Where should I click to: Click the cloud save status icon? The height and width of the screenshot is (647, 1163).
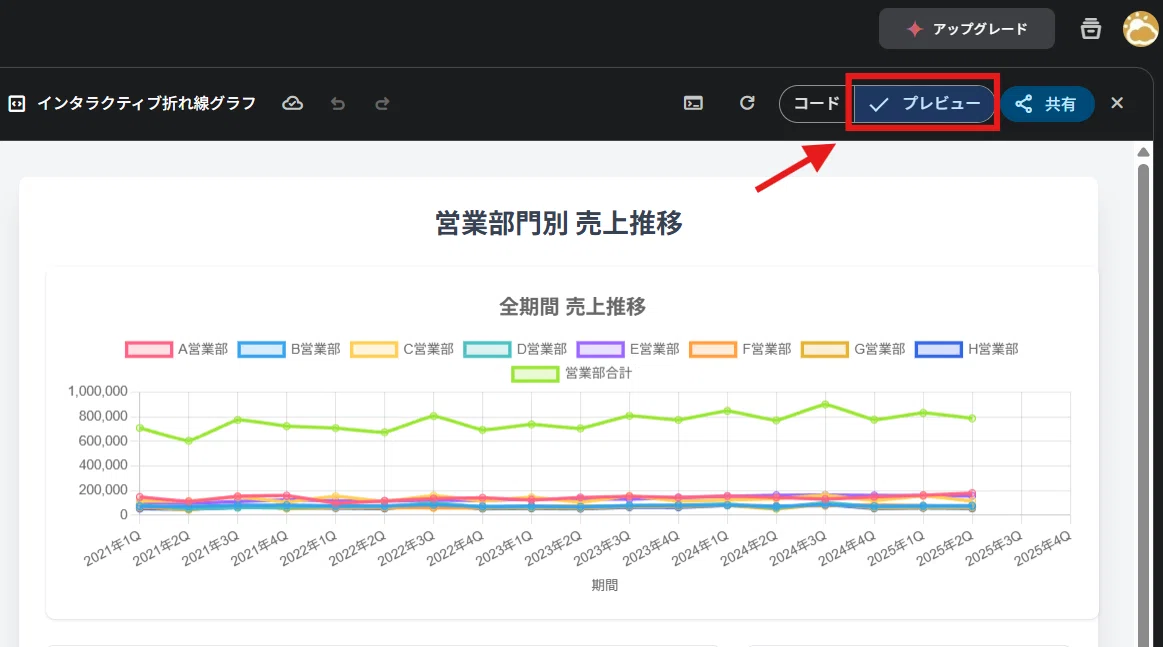point(292,103)
